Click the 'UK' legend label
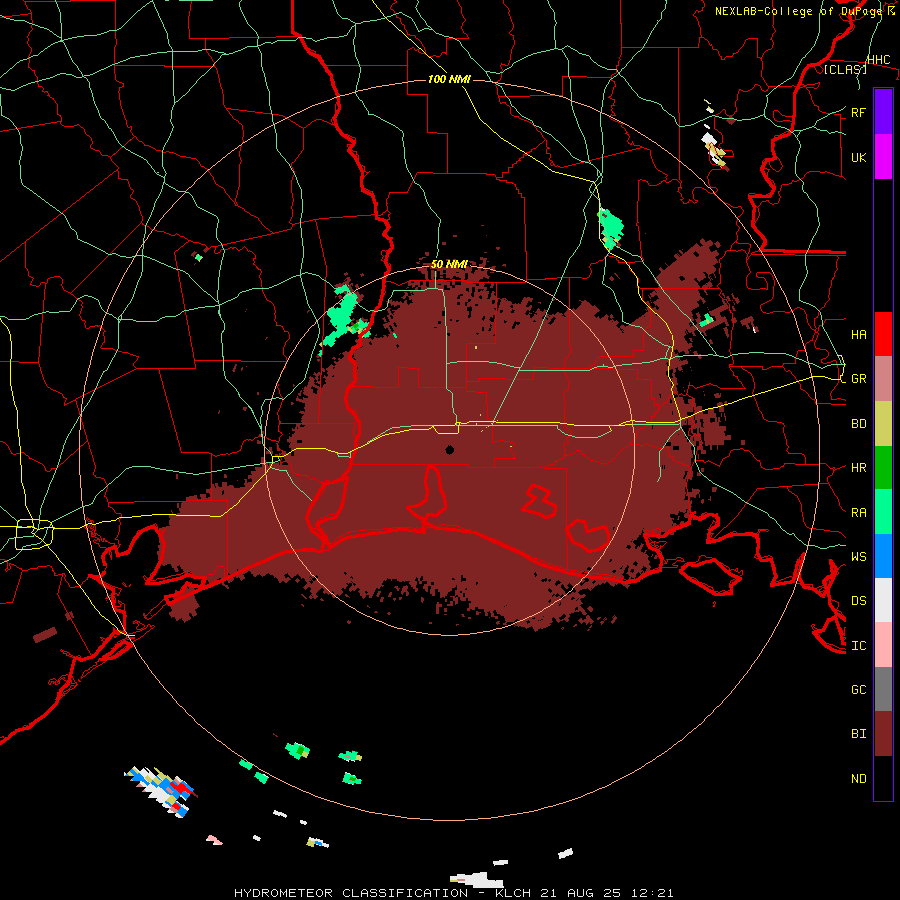The width and height of the screenshot is (900, 900). 858,157
